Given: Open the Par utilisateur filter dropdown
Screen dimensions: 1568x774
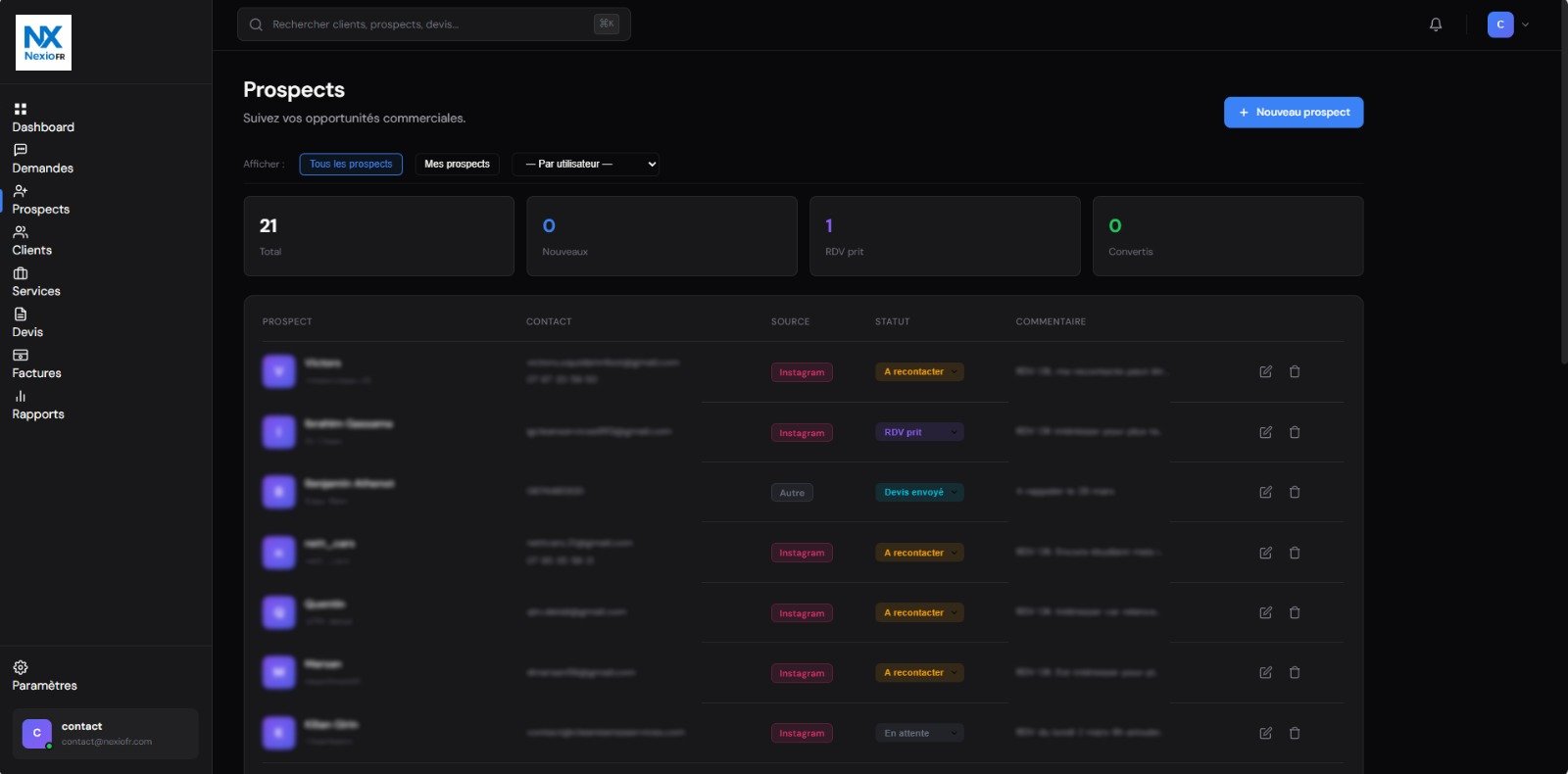Looking at the screenshot, I should [585, 164].
